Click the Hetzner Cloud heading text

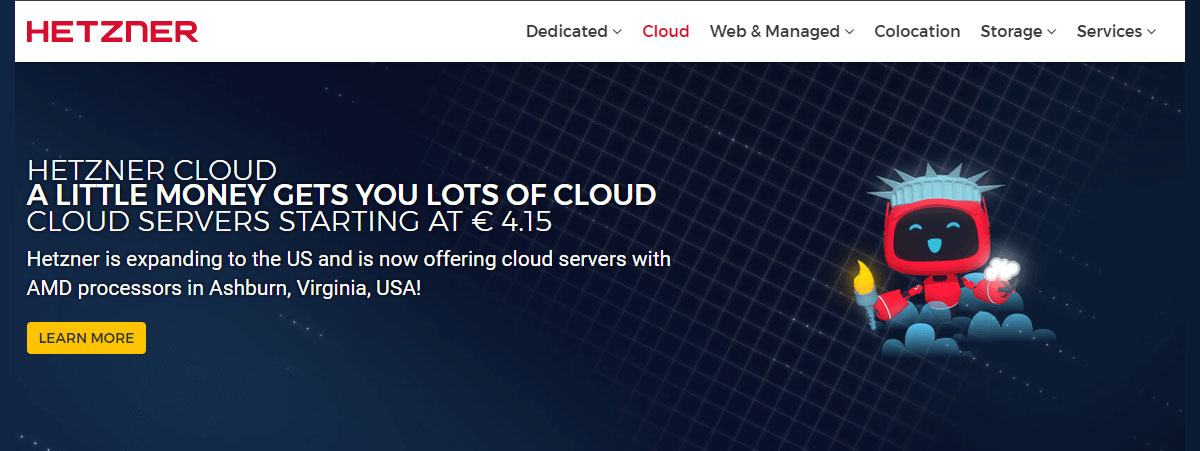point(152,169)
